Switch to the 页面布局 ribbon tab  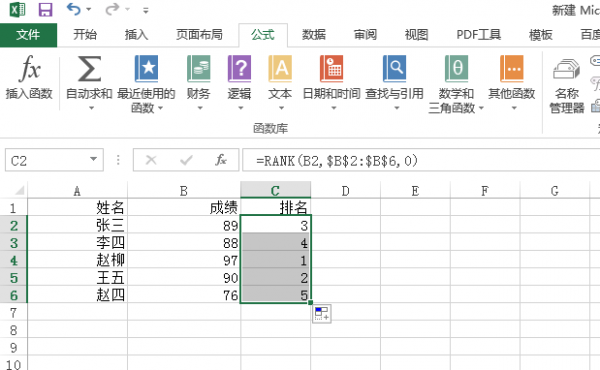click(x=199, y=35)
